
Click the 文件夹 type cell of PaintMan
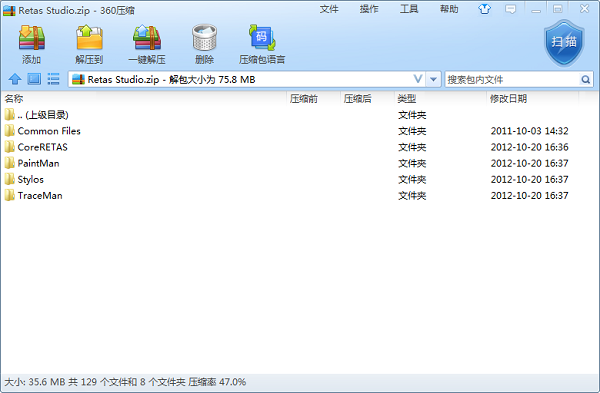[x=412, y=163]
